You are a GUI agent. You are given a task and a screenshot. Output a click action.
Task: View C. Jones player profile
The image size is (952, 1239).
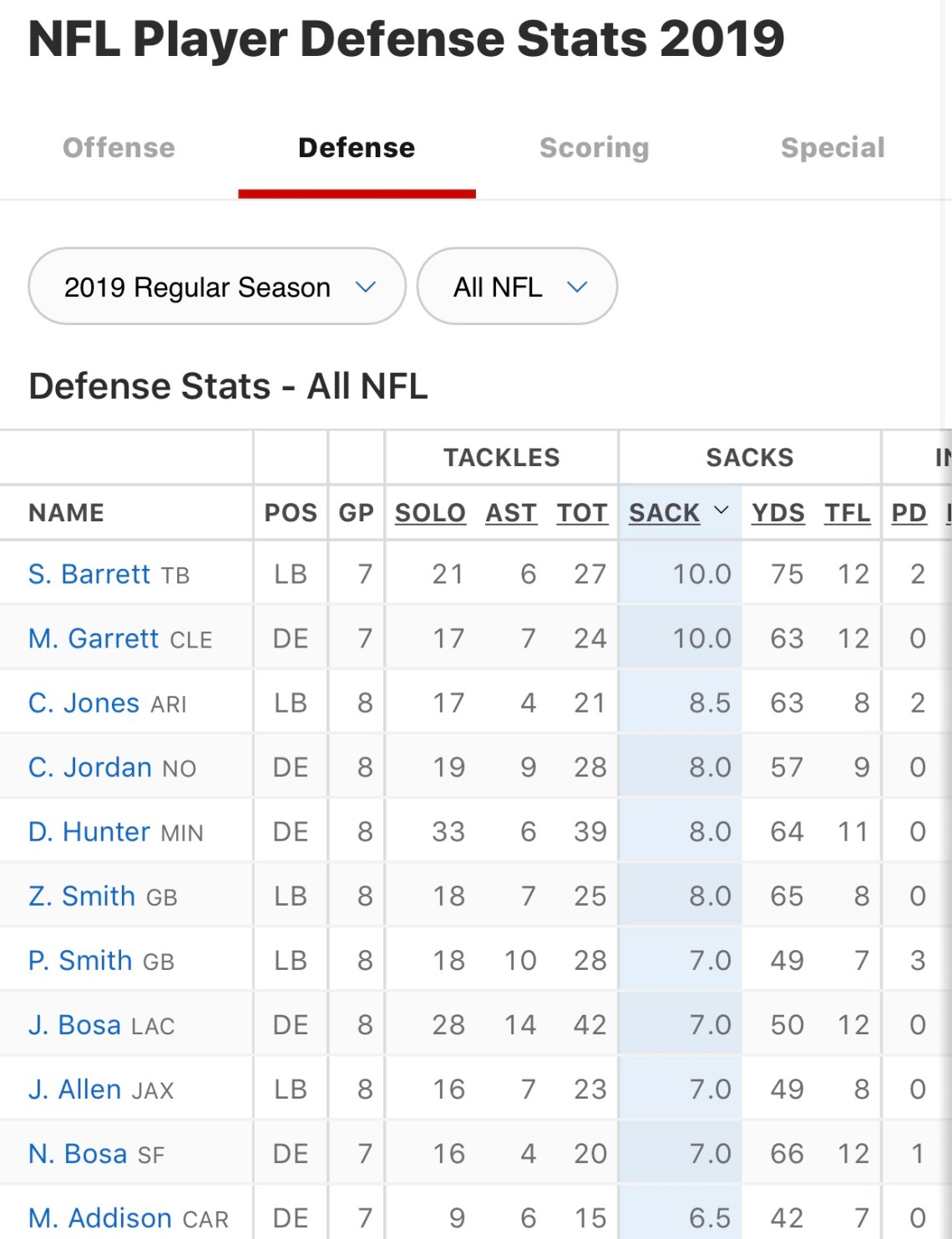click(x=84, y=703)
